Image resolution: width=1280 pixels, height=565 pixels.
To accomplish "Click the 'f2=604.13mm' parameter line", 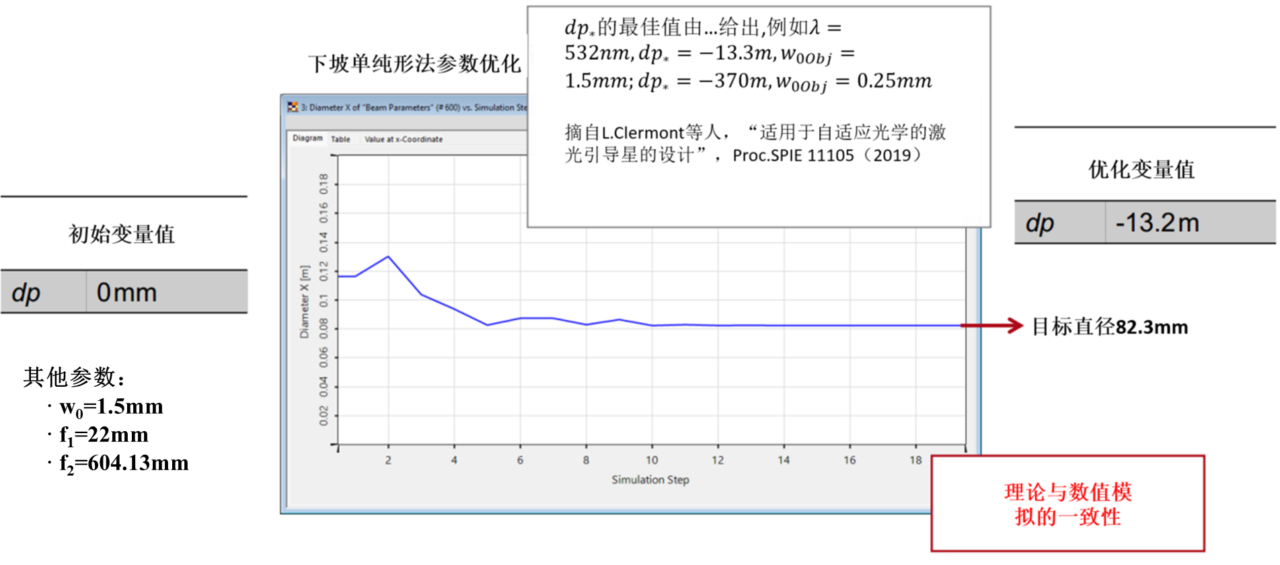I will coord(123,464).
